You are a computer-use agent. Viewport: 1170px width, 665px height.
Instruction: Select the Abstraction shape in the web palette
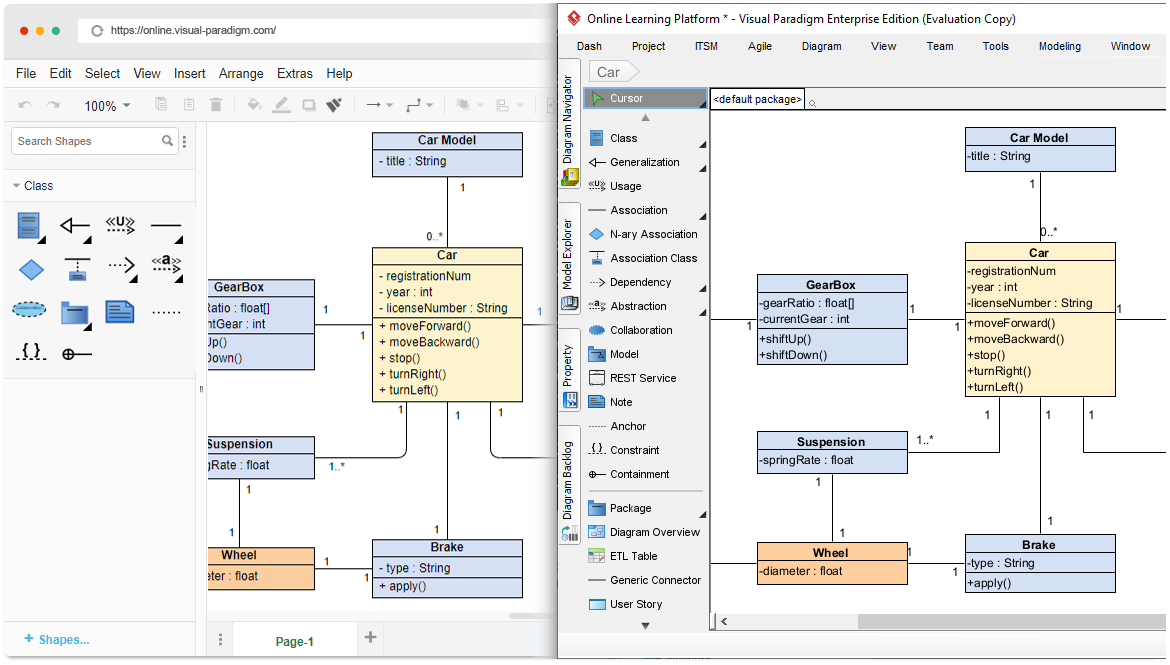(166, 264)
